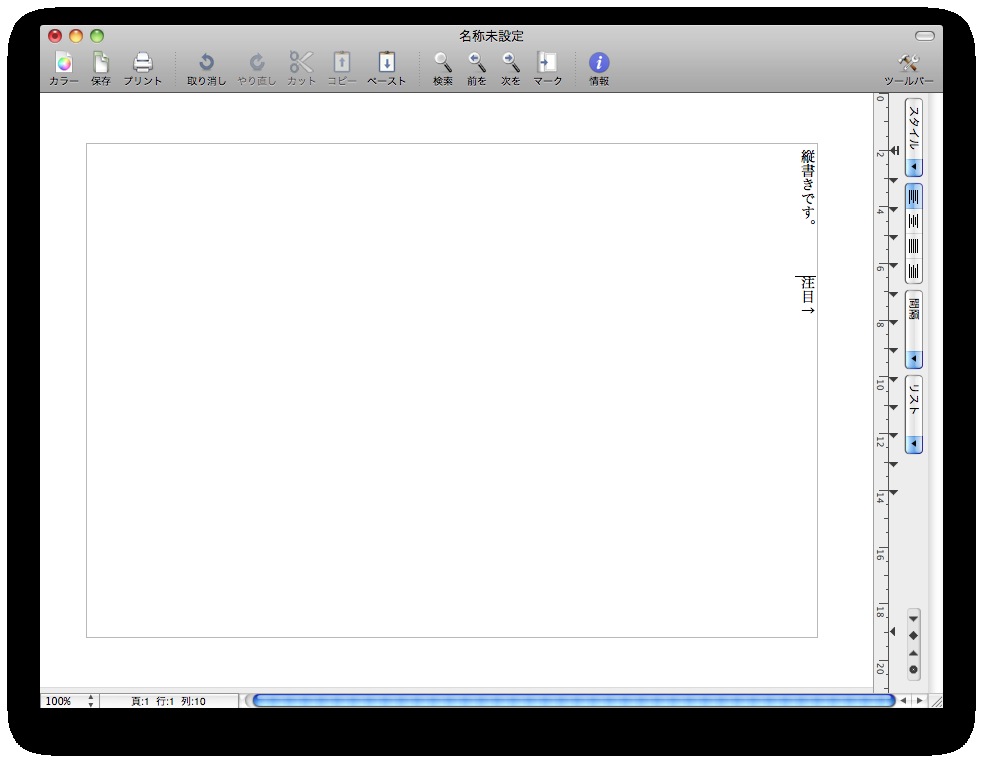Image resolution: width=983 pixels, height=763 pixels.
Task: Click the 注目→ text in document
Action: click(x=808, y=295)
